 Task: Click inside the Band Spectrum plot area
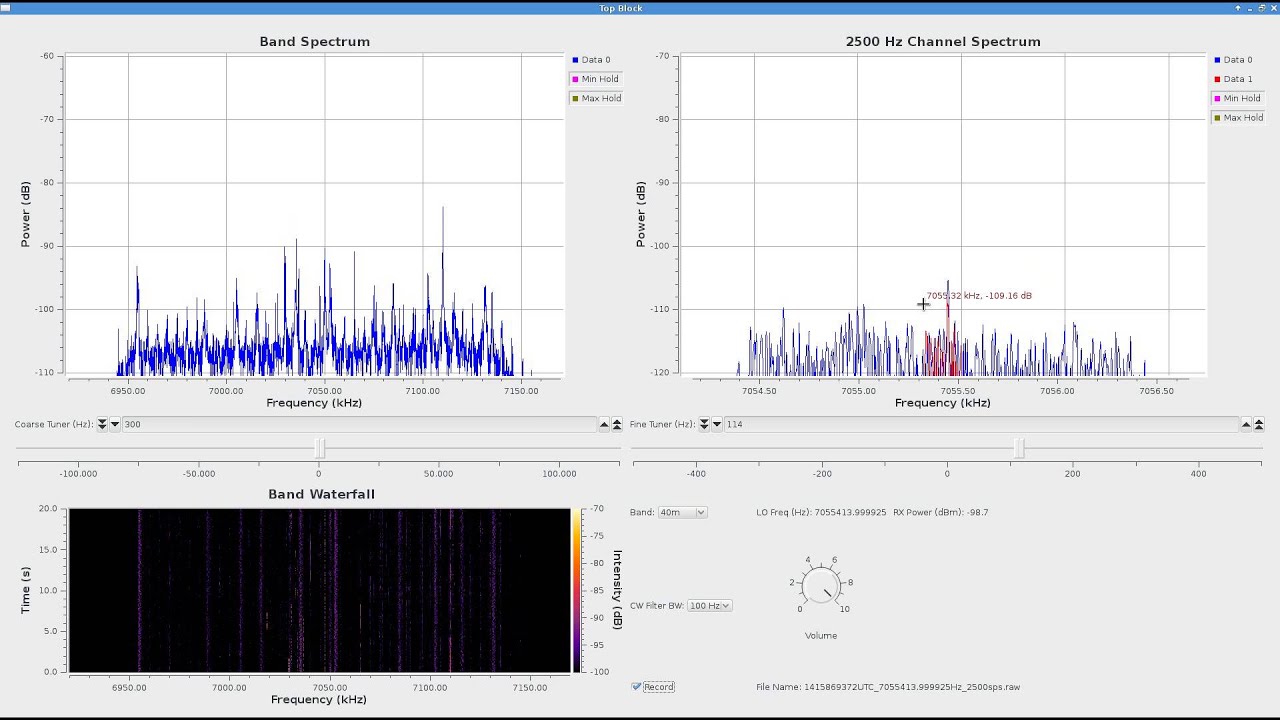pyautogui.click(x=315, y=215)
